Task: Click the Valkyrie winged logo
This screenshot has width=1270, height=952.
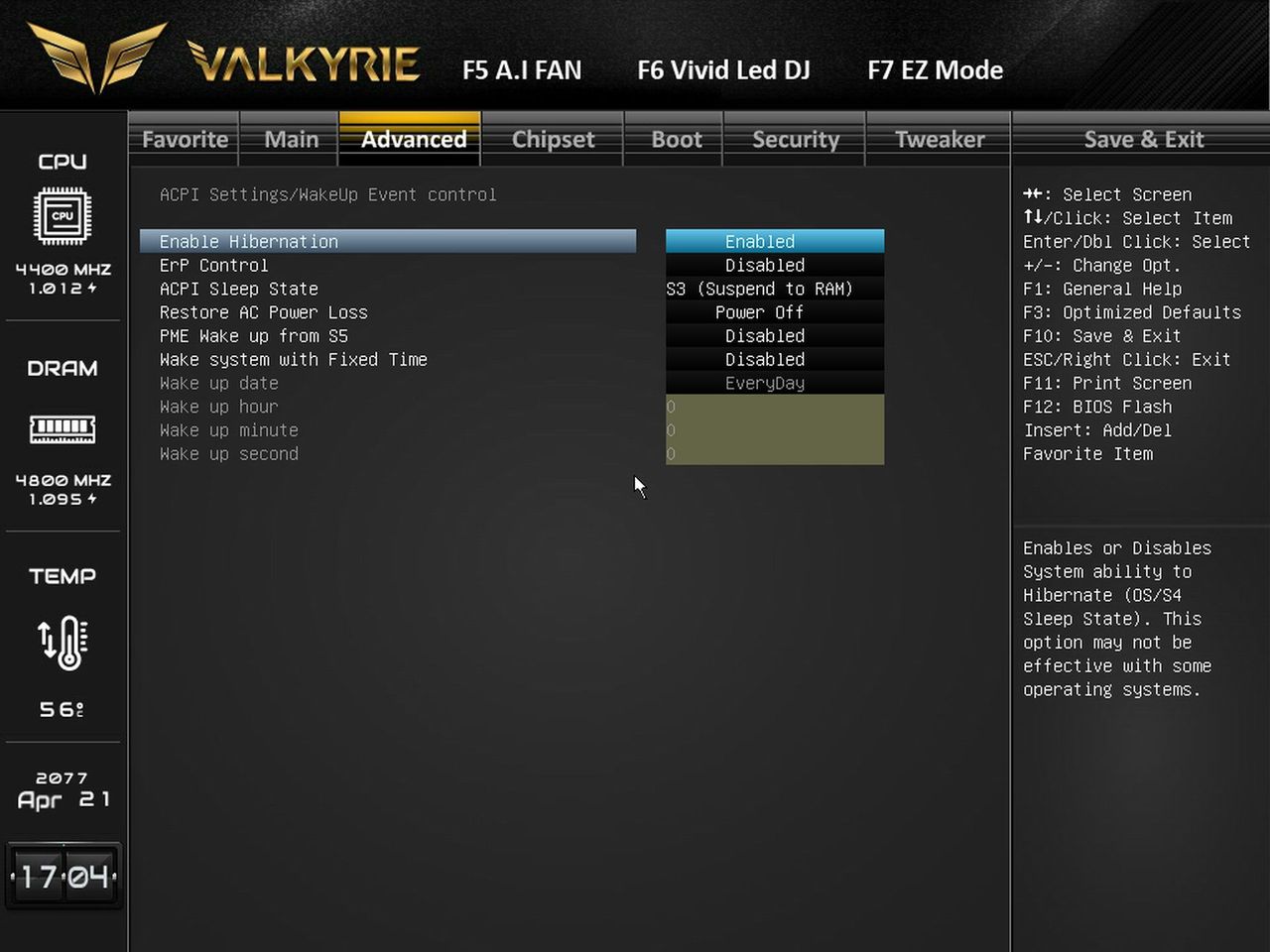Action: click(95, 58)
